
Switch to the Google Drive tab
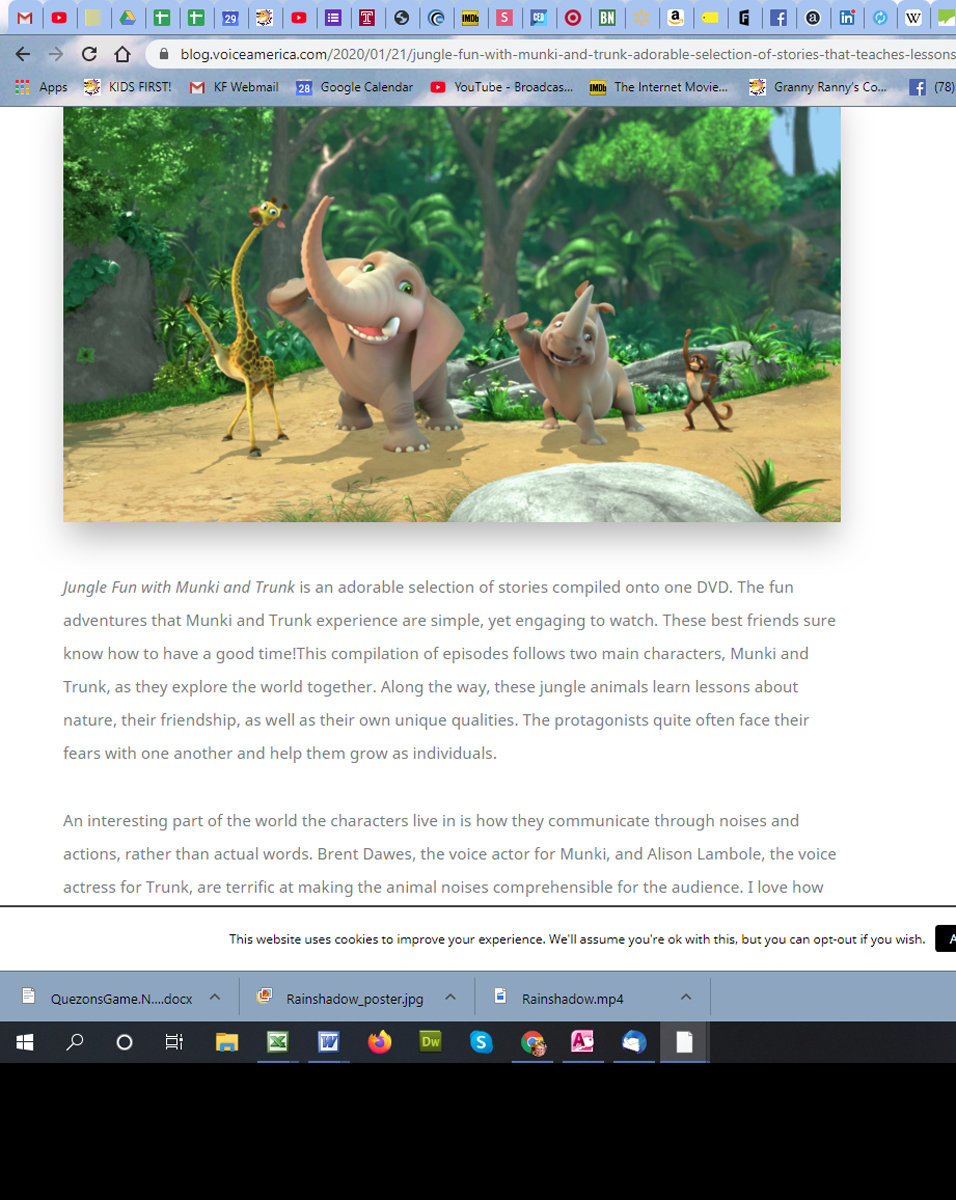point(128,17)
